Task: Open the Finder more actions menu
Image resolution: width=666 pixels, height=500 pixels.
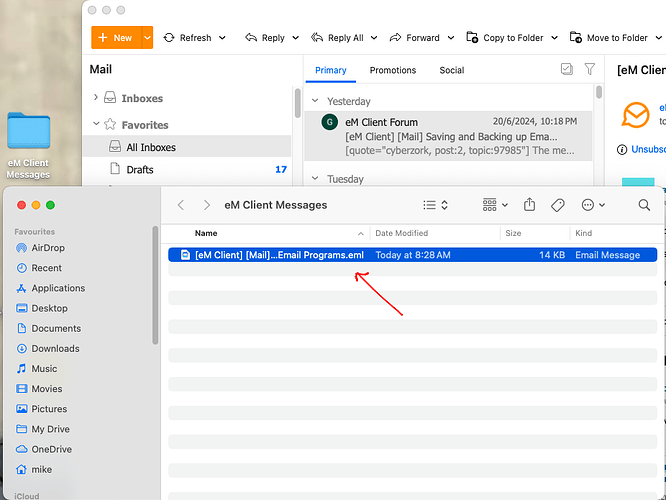Action: click(x=593, y=205)
